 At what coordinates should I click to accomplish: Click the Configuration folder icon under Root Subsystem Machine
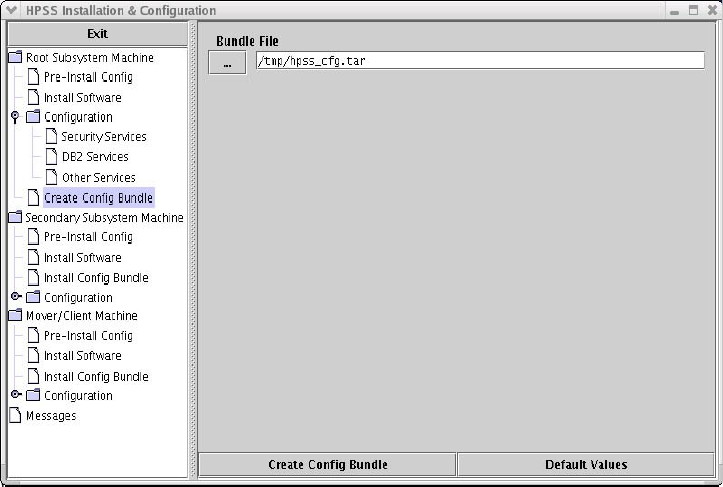(33, 117)
